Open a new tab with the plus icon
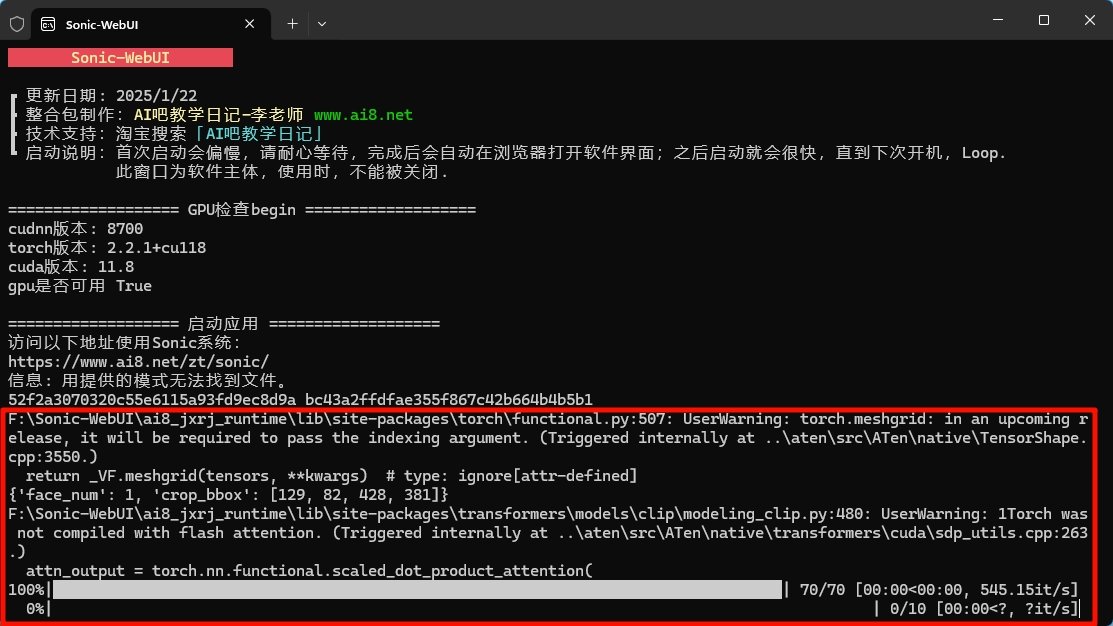Screen dimensions: 1113x626 [291, 23]
